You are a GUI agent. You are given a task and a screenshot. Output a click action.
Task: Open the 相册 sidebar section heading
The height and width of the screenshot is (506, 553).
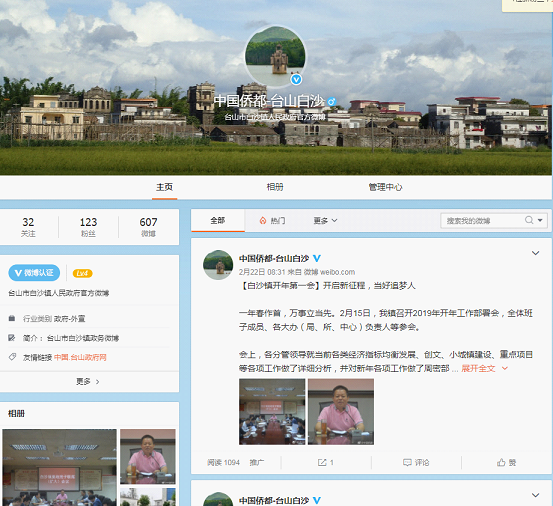coord(17,414)
